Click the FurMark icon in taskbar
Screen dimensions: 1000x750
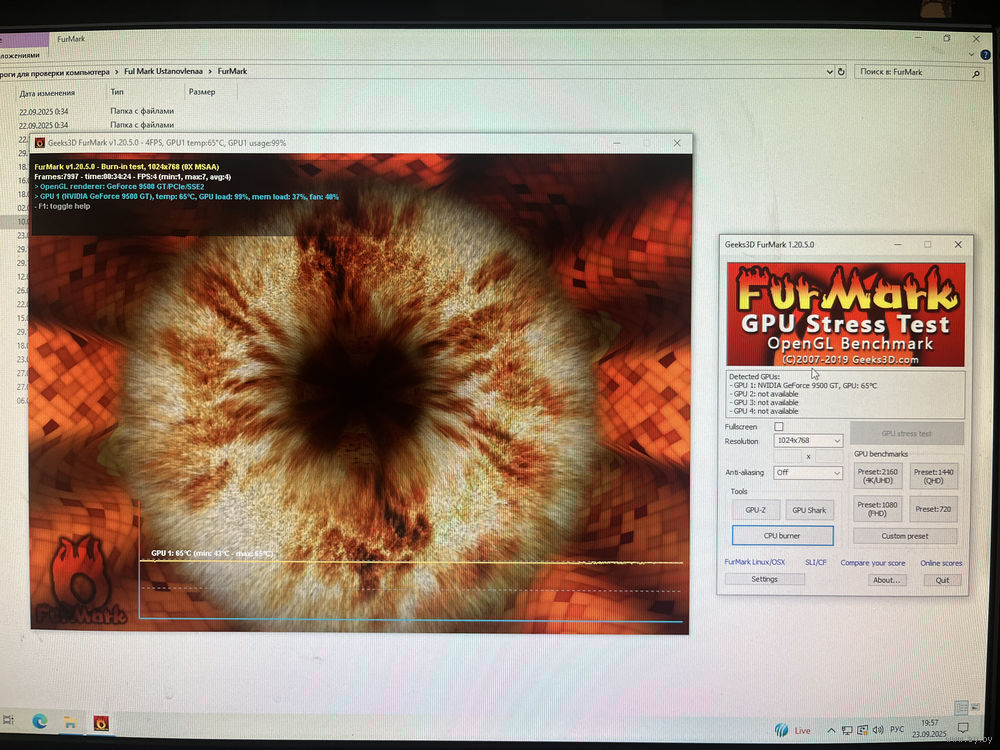tap(101, 722)
